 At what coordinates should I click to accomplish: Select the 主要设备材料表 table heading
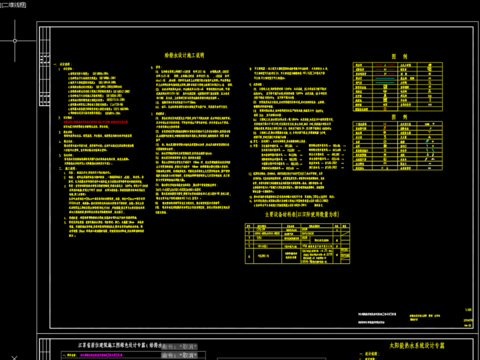tap(302, 214)
